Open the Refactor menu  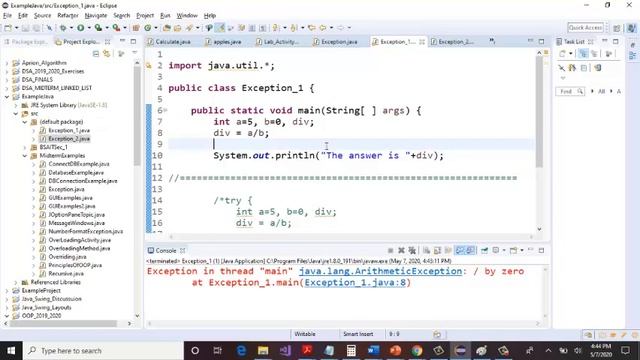pos(68,16)
